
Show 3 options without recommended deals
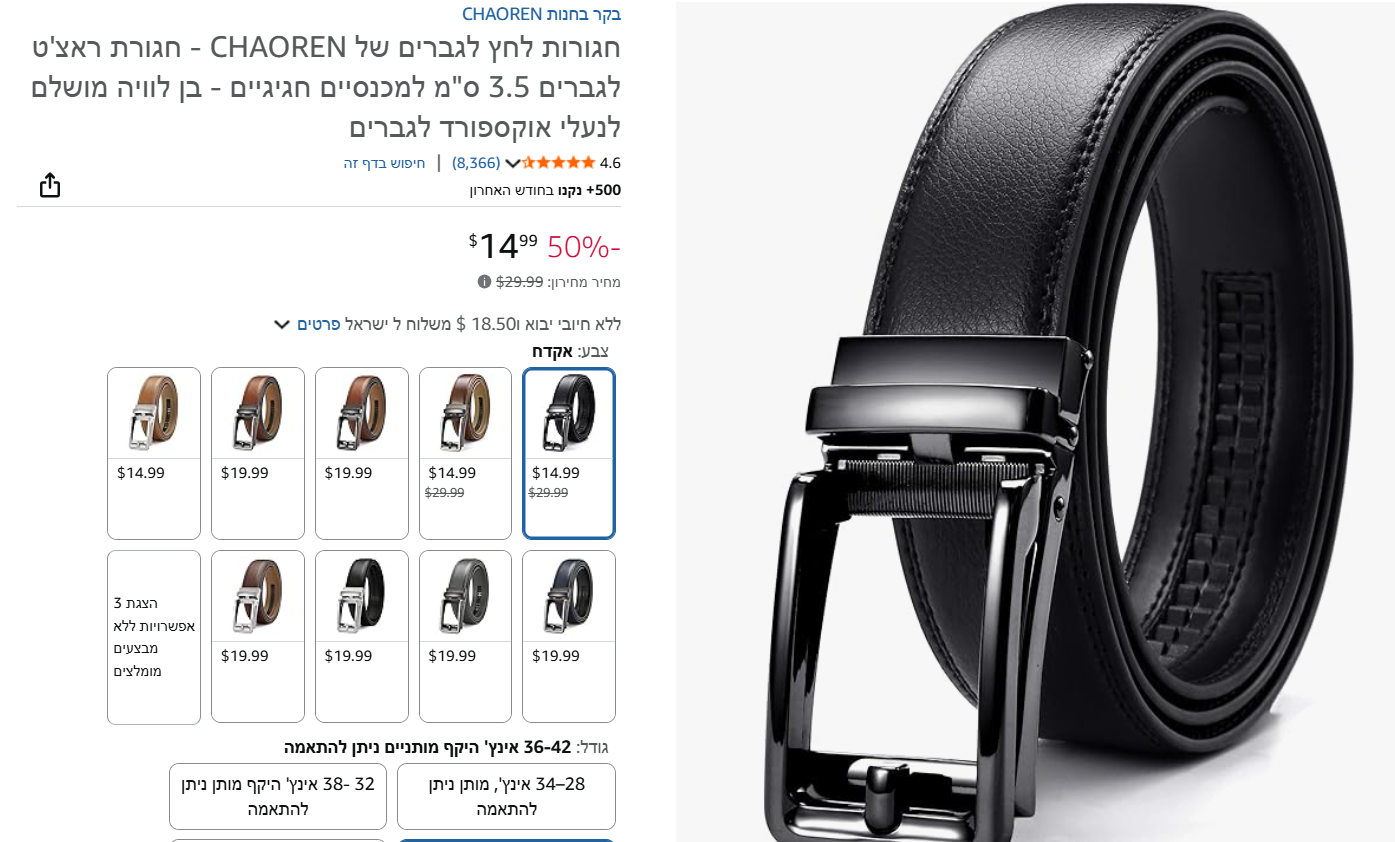tap(154, 637)
